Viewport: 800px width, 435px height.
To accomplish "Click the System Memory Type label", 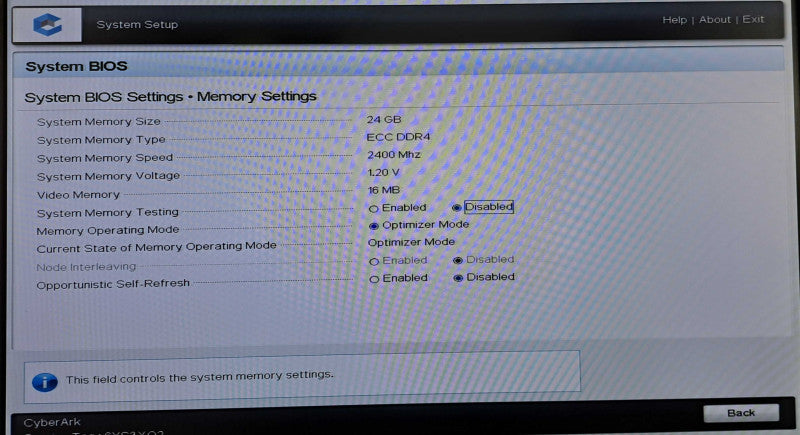I will click(x=101, y=140).
